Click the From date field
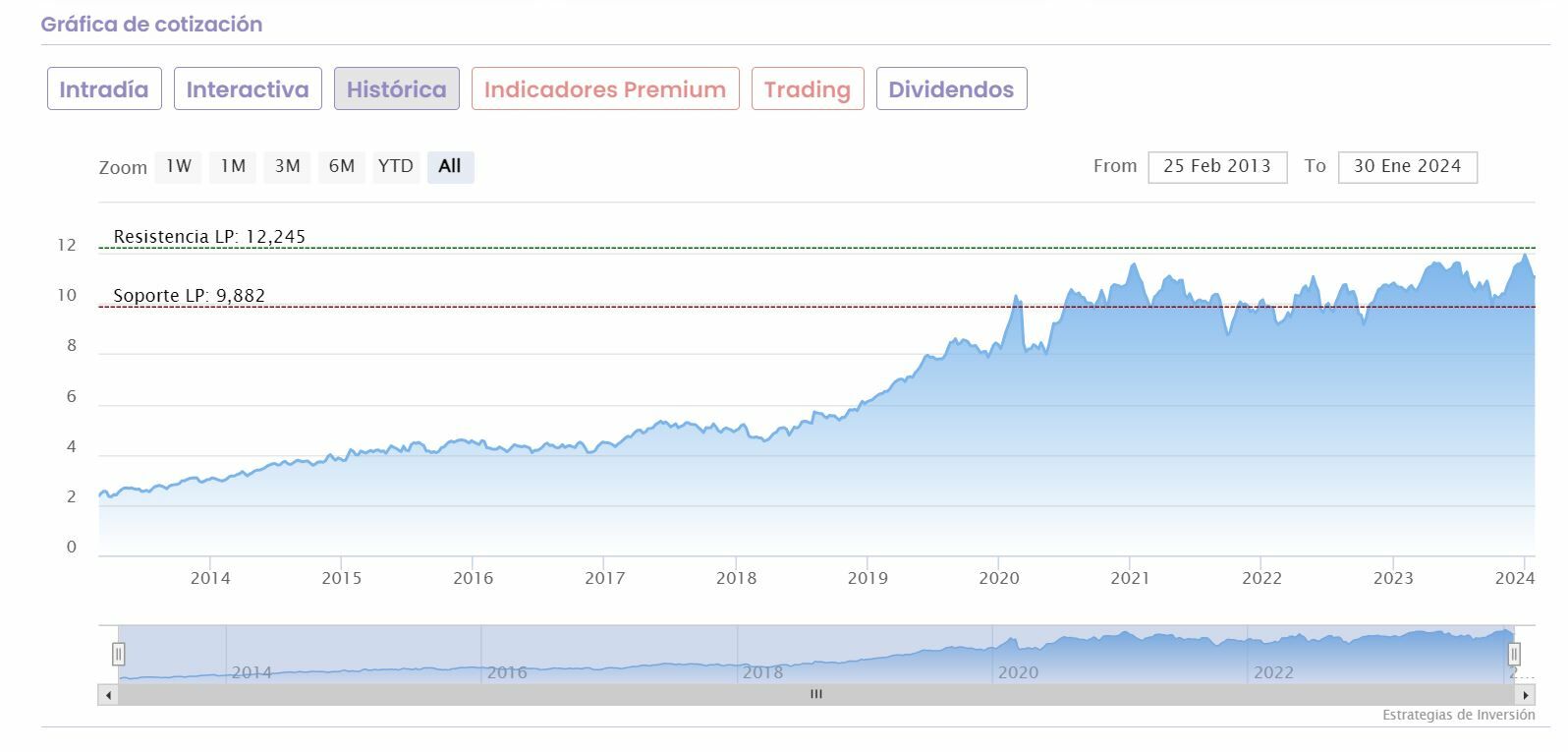The image size is (1568, 752). (1217, 166)
